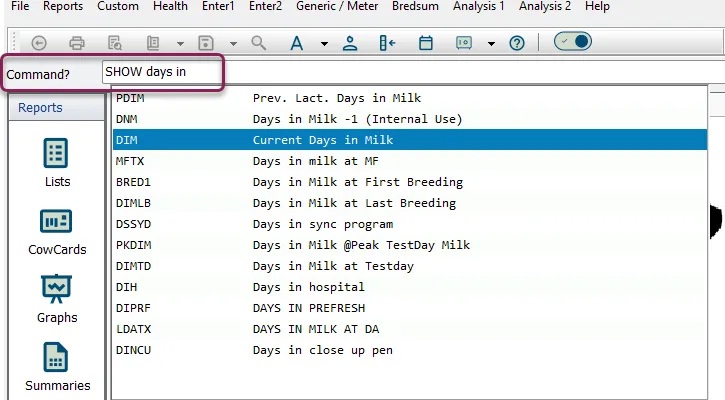Open the Analysis 2 menu
This screenshot has height=400, width=725.
[x=545, y=6]
